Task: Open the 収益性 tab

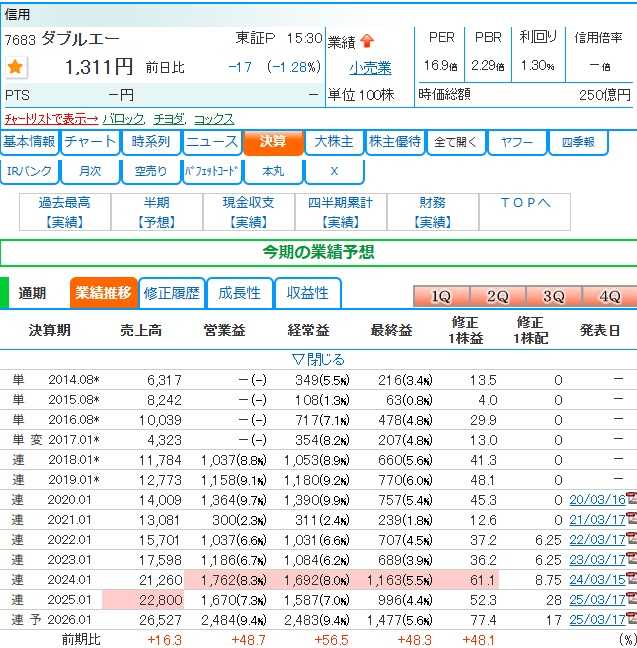Action: click(x=308, y=293)
